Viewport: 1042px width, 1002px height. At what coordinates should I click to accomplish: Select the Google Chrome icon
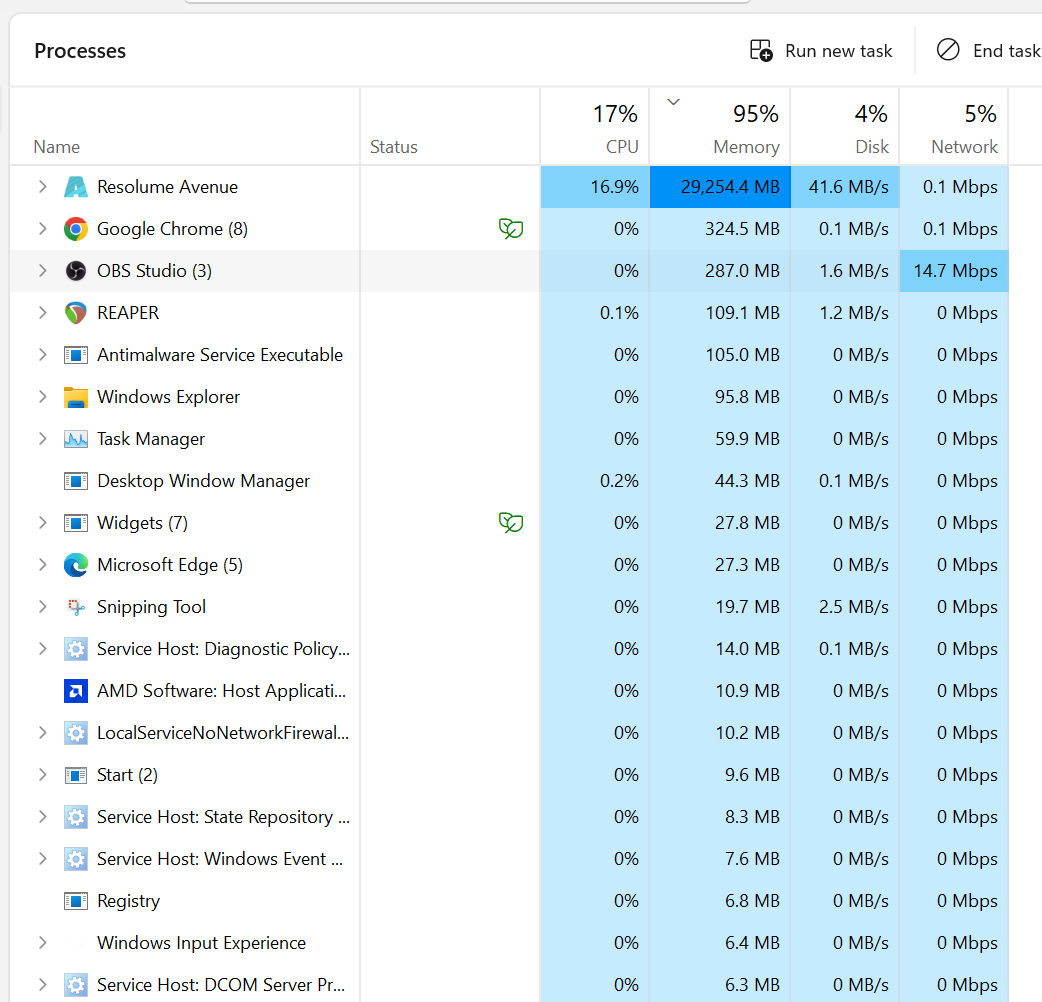pos(76,229)
